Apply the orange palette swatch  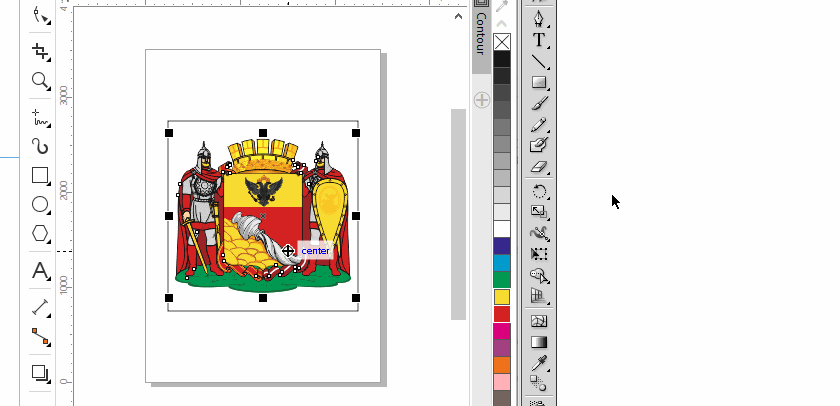[502, 365]
